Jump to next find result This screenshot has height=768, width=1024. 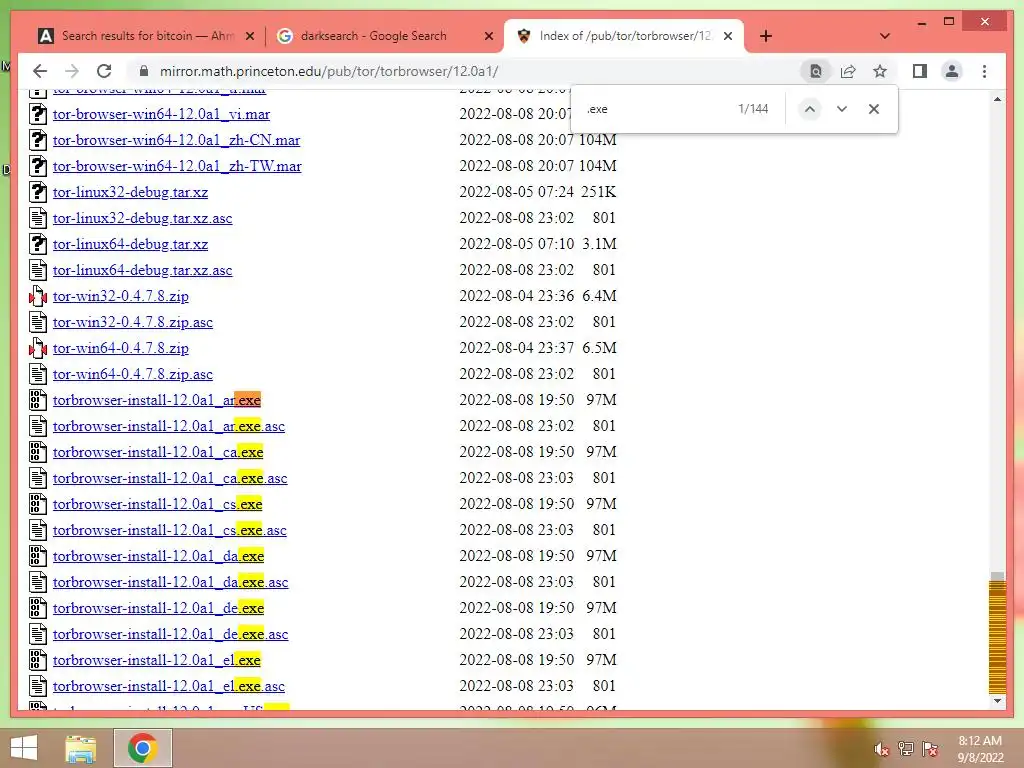click(x=842, y=109)
